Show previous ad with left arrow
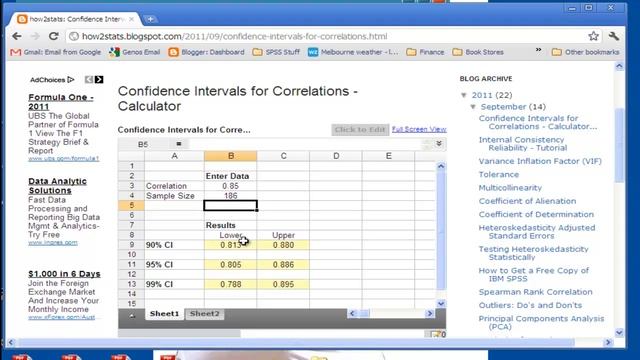This screenshot has width=640, height=360. (x=89, y=80)
